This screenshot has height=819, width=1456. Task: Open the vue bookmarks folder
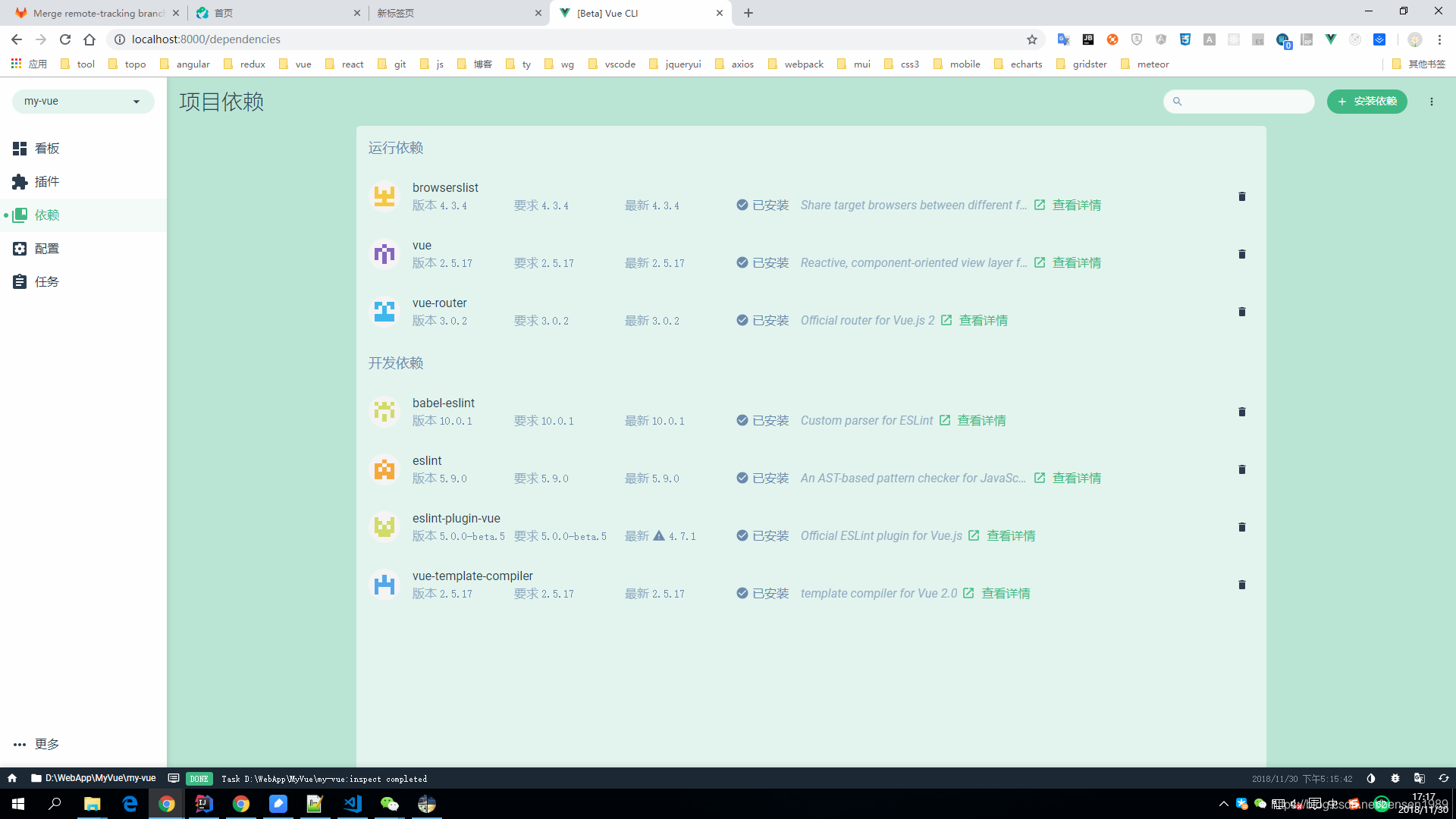pyautogui.click(x=295, y=64)
